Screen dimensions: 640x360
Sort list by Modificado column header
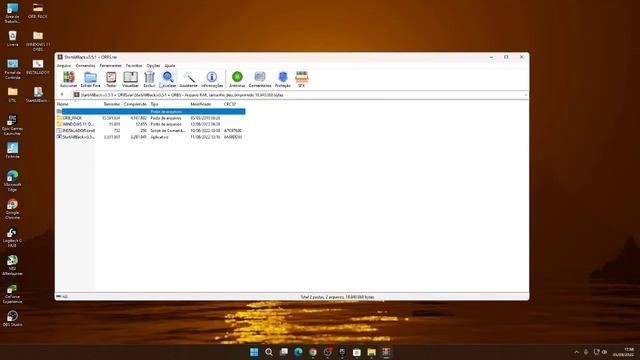point(205,104)
